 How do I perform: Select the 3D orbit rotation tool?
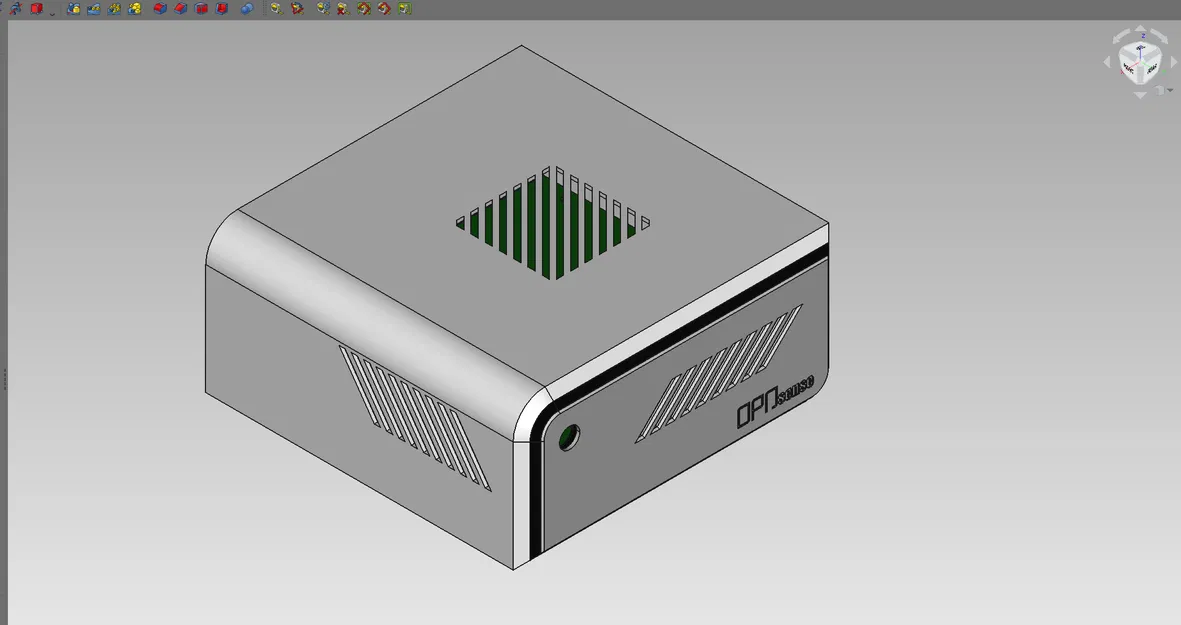coord(17,9)
